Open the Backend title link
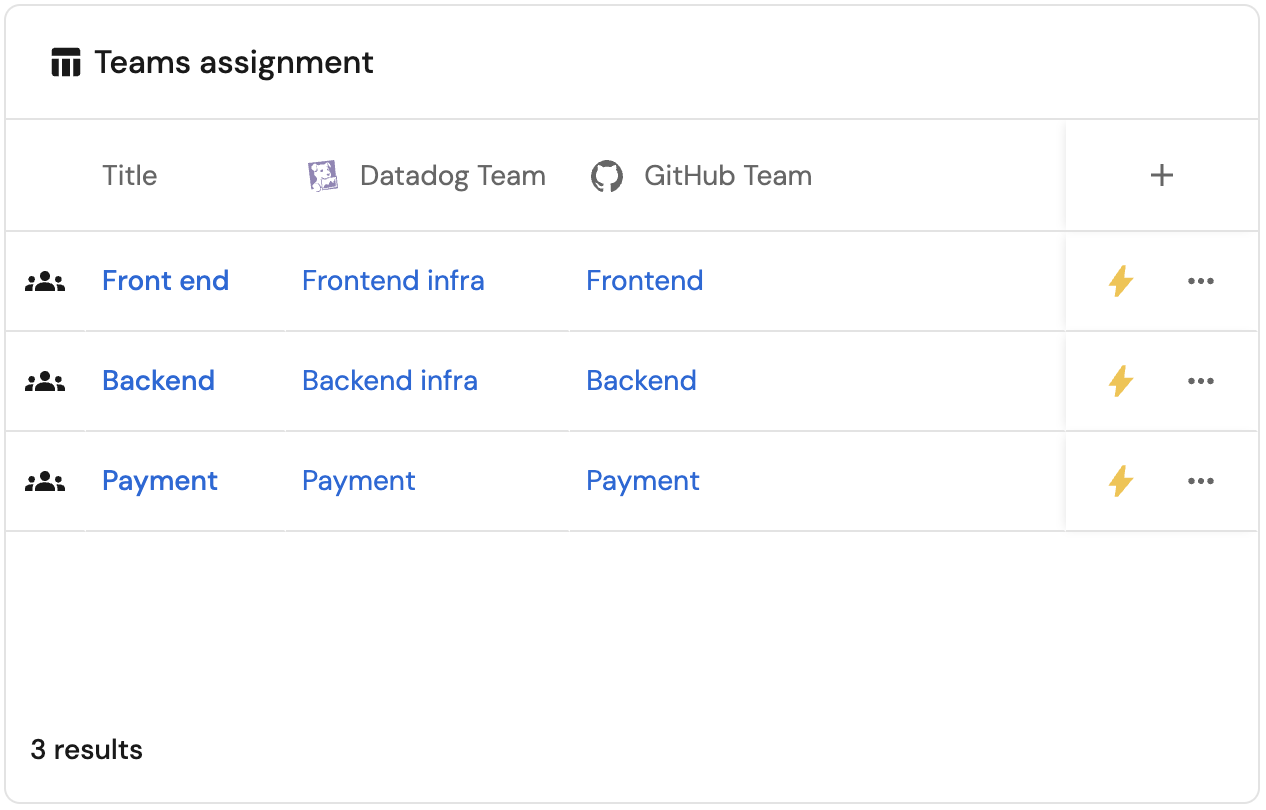 point(158,381)
